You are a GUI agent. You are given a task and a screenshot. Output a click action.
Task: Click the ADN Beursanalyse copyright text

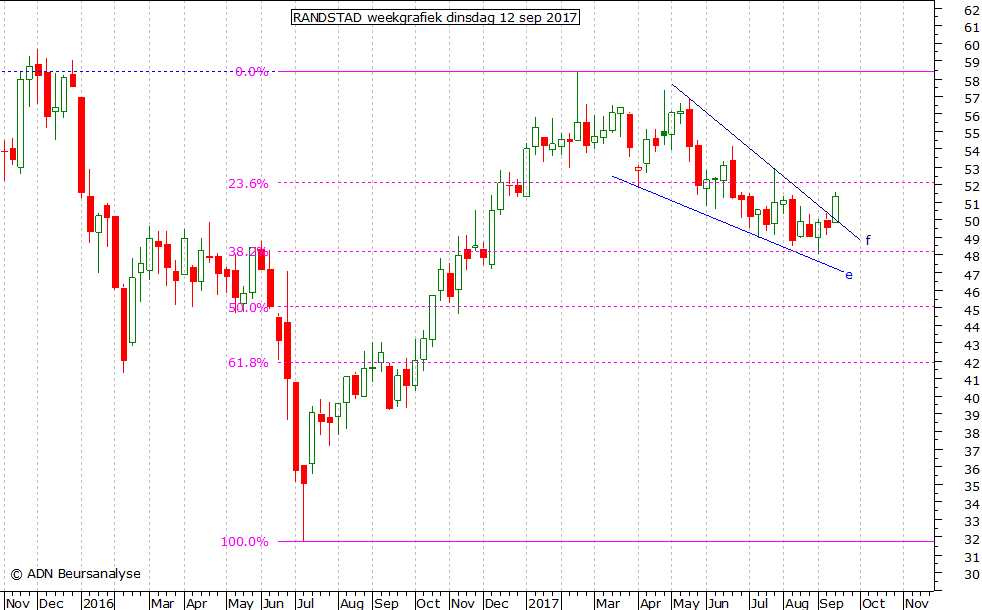(x=76, y=574)
